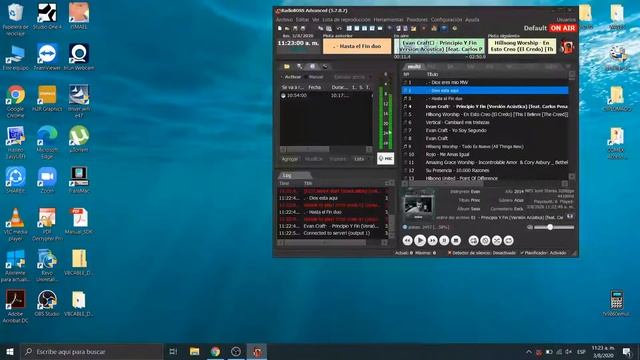Click the now-playing track box Evan Craft

tap(439, 46)
